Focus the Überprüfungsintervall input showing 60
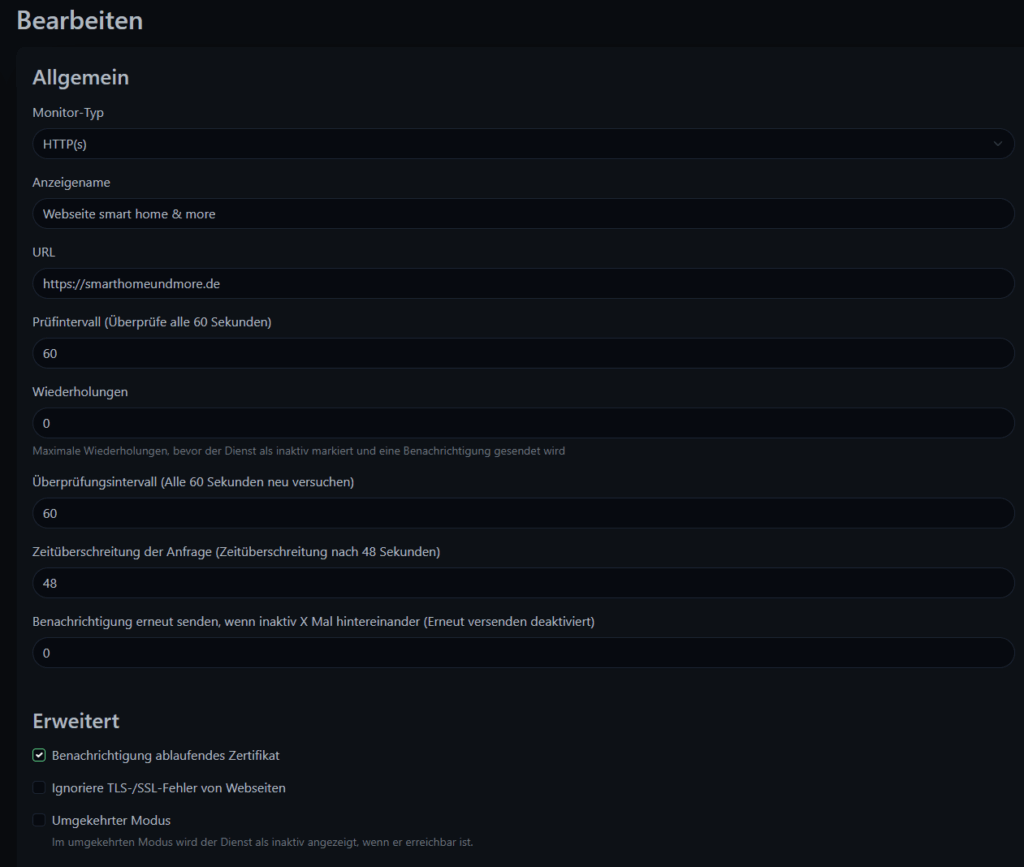Viewport: 1024px width, 867px height. [x=523, y=513]
